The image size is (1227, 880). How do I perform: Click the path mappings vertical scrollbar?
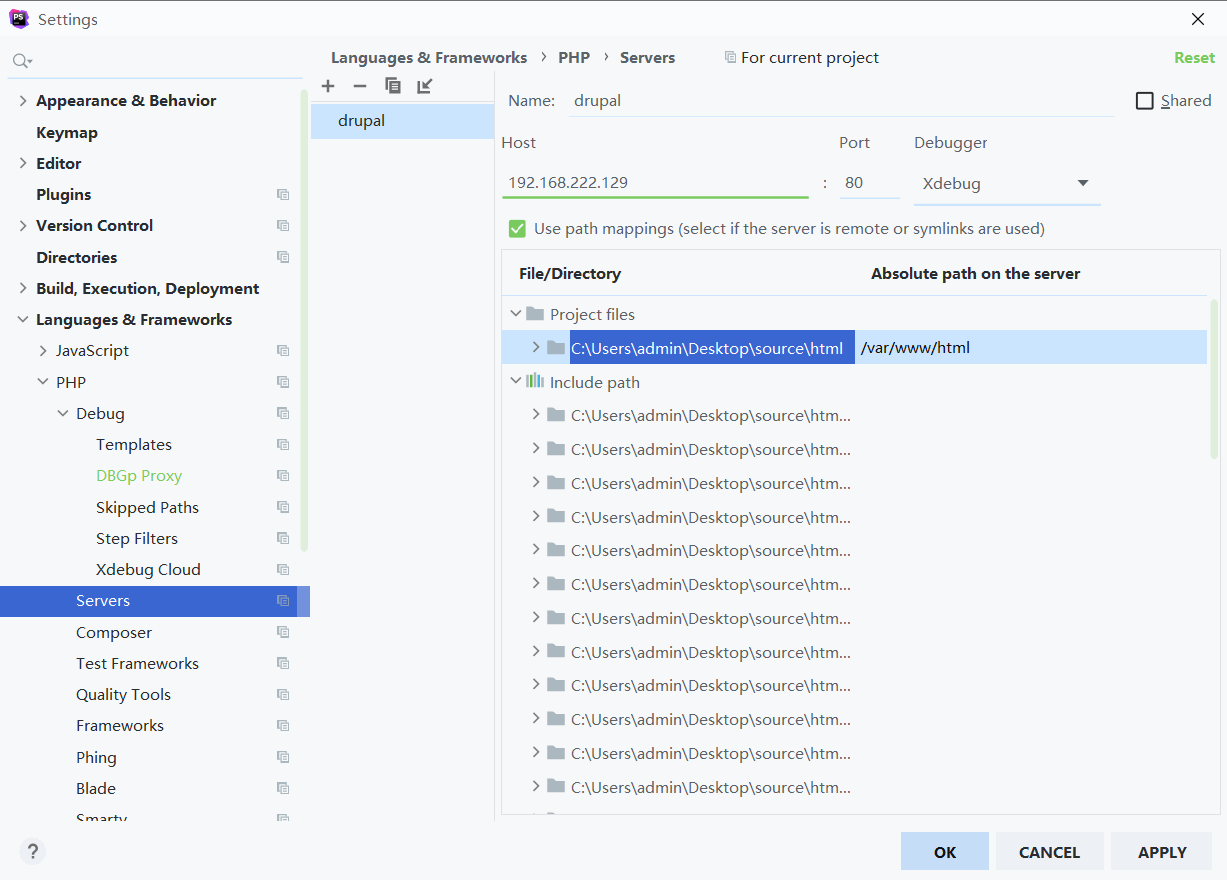tap(1214, 379)
